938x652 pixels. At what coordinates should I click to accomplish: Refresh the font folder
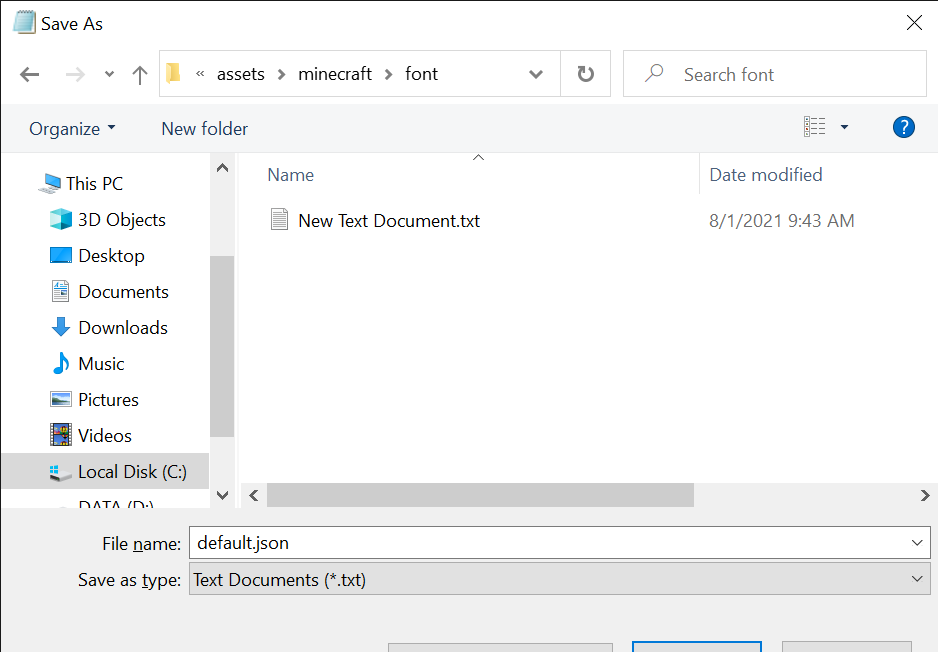click(586, 74)
